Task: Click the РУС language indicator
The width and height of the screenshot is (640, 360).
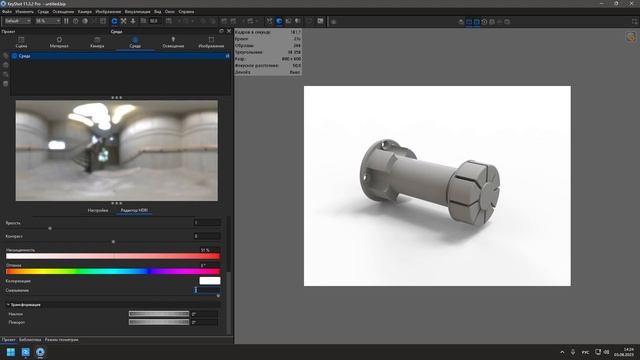Action: (x=585, y=352)
